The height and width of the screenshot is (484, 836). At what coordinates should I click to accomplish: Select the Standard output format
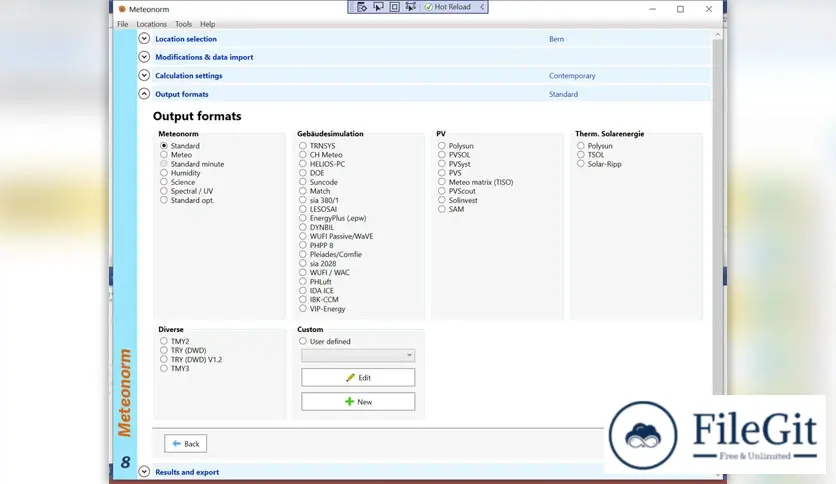pyautogui.click(x=180, y=146)
